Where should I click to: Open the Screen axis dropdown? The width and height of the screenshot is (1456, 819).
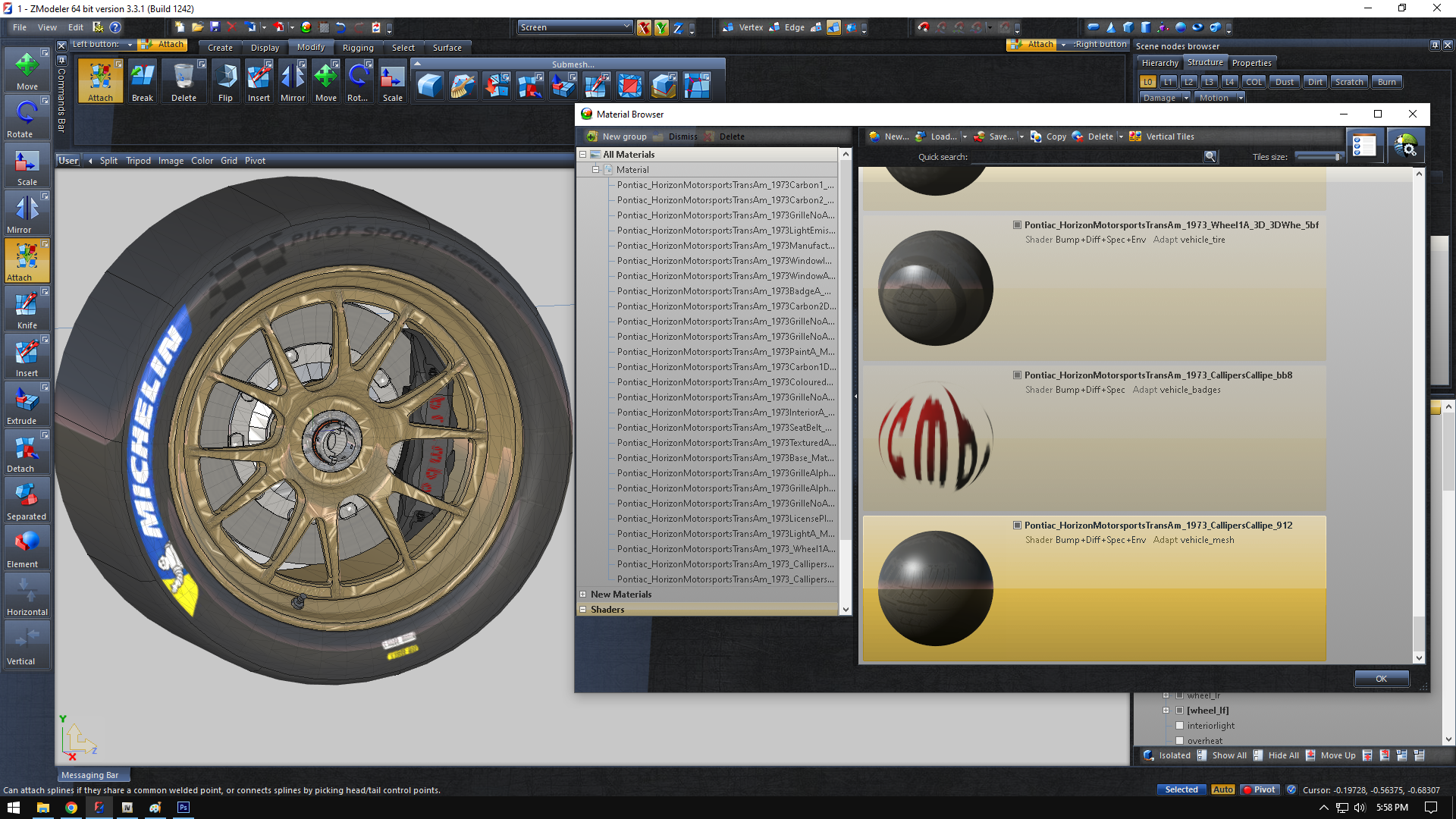click(x=575, y=27)
